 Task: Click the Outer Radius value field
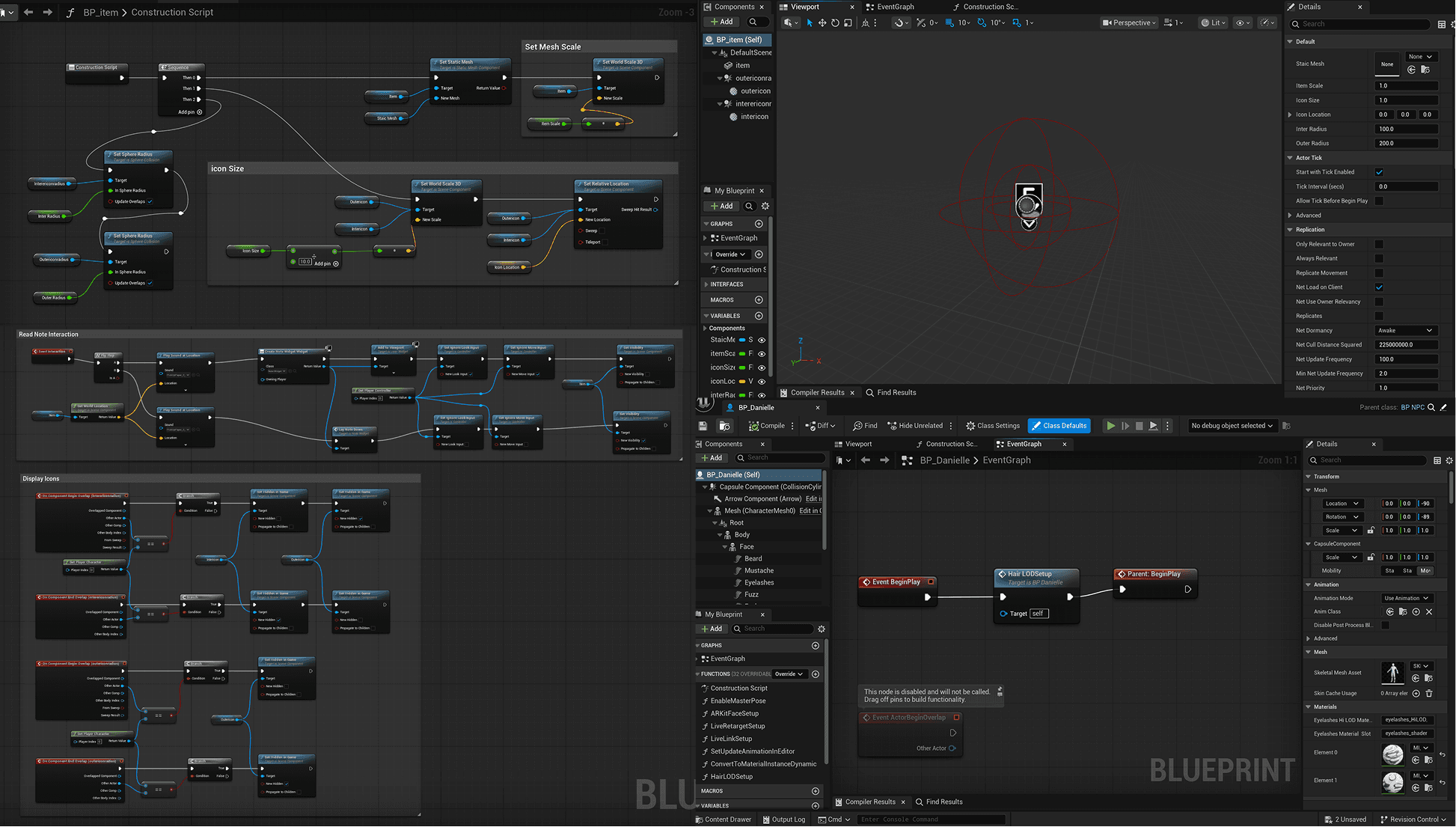1406,143
